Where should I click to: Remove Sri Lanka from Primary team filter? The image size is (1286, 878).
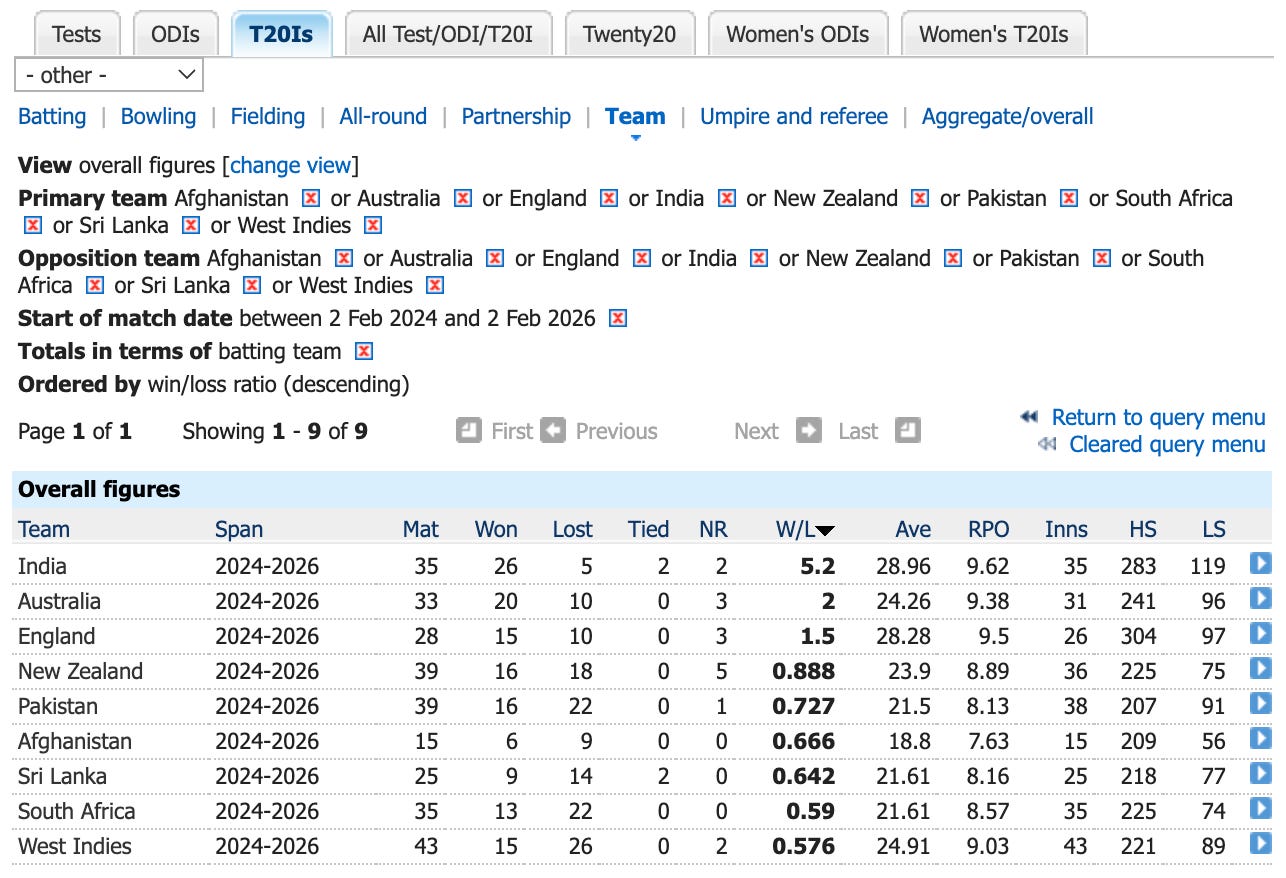pos(191,225)
